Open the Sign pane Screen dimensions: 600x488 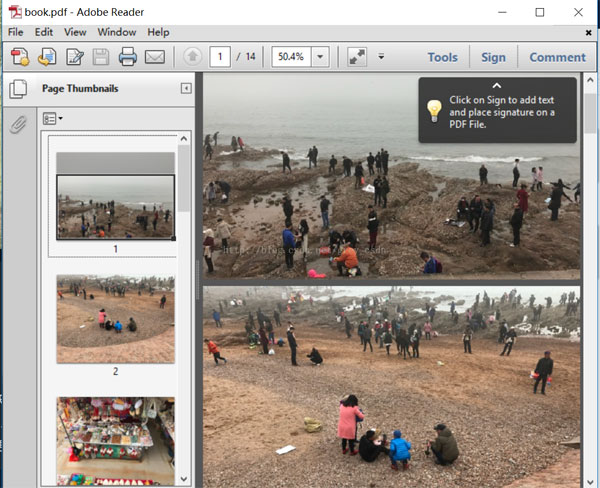(x=493, y=57)
